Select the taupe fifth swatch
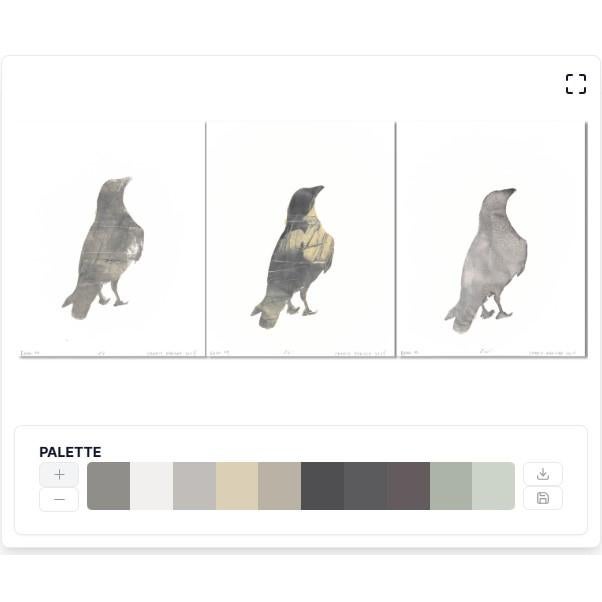 [280, 486]
